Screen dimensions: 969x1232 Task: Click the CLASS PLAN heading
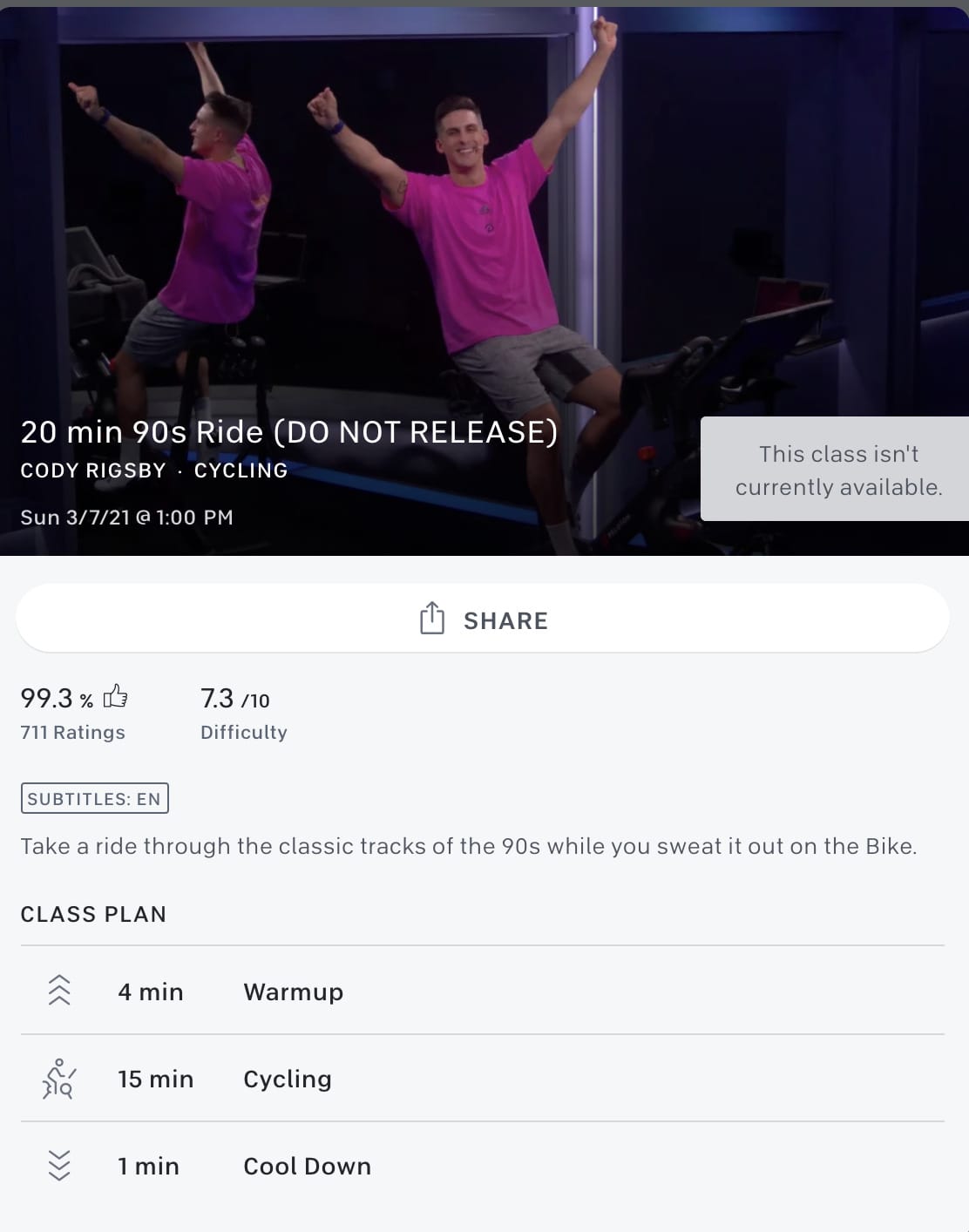pyautogui.click(x=93, y=914)
